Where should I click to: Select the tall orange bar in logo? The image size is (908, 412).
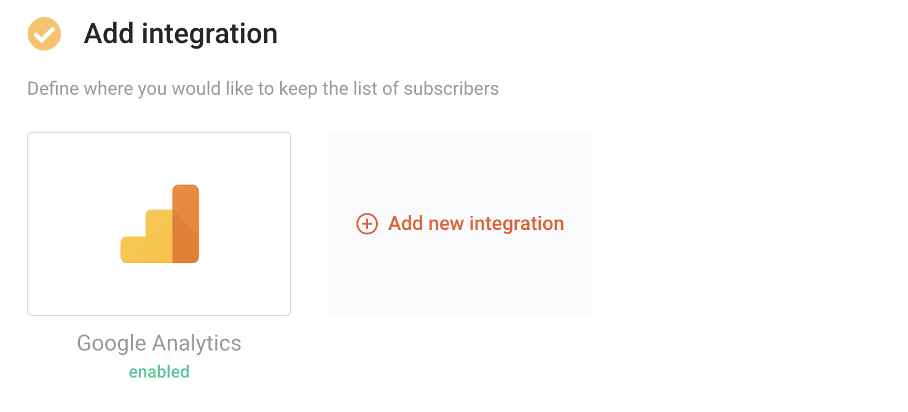[x=186, y=224]
